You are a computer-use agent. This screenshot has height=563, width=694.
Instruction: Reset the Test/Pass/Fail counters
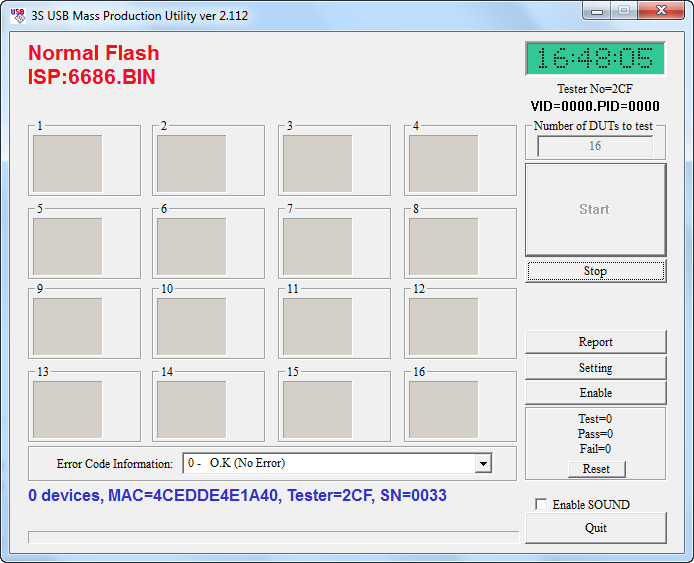point(596,469)
